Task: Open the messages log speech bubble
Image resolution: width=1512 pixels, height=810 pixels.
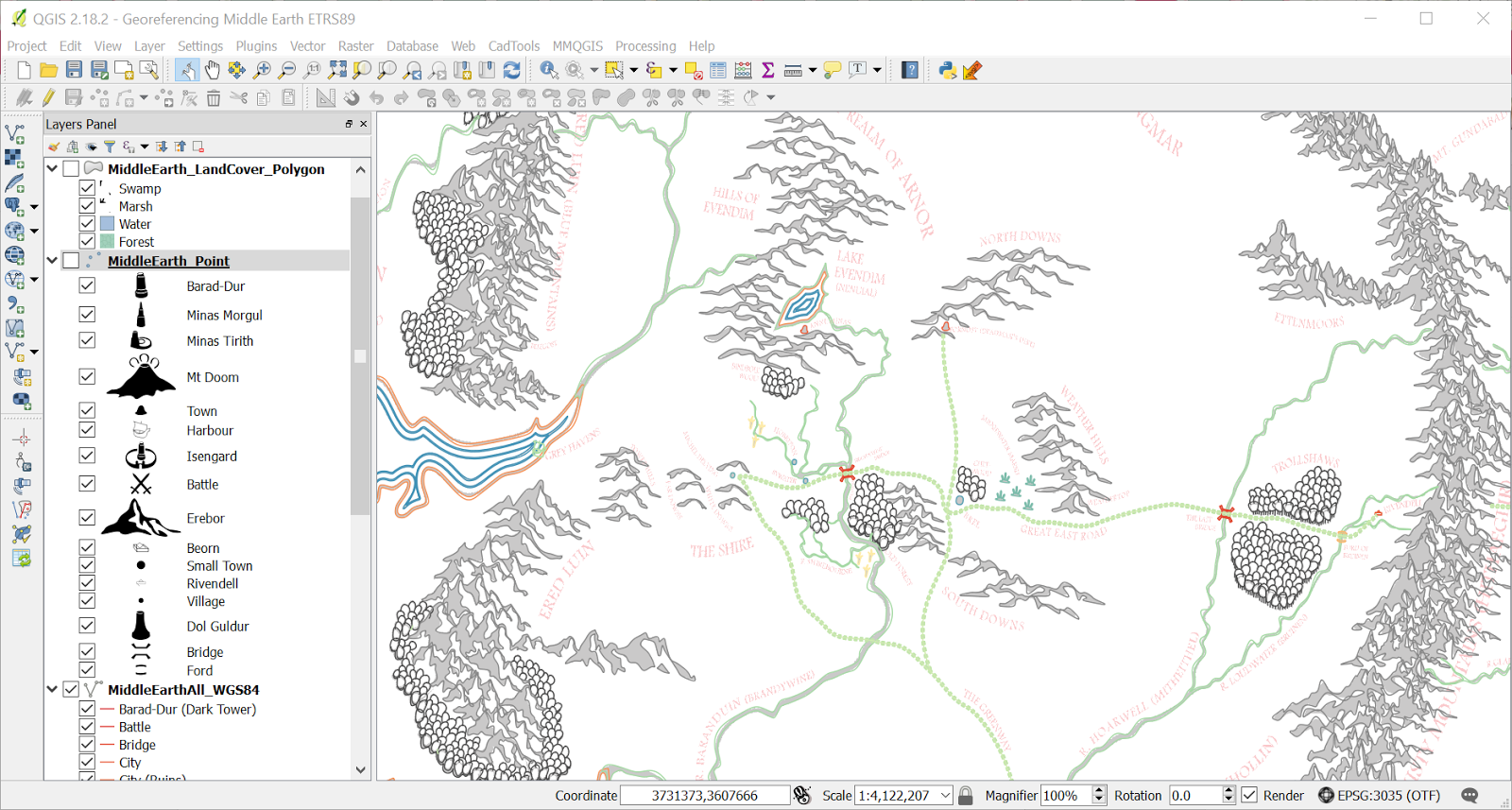Action: (1469, 796)
